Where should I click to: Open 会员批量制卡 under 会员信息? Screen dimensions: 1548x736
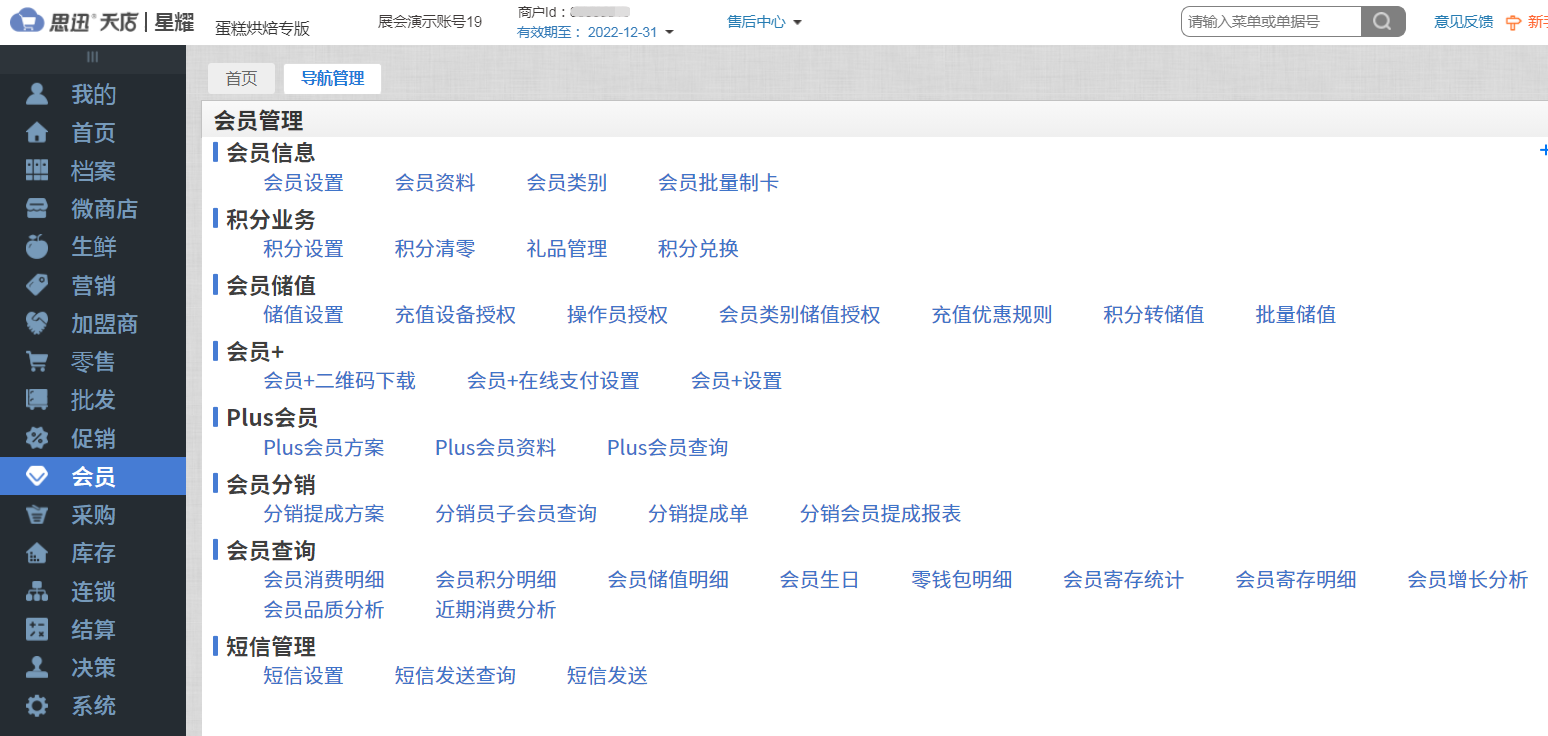tap(719, 182)
